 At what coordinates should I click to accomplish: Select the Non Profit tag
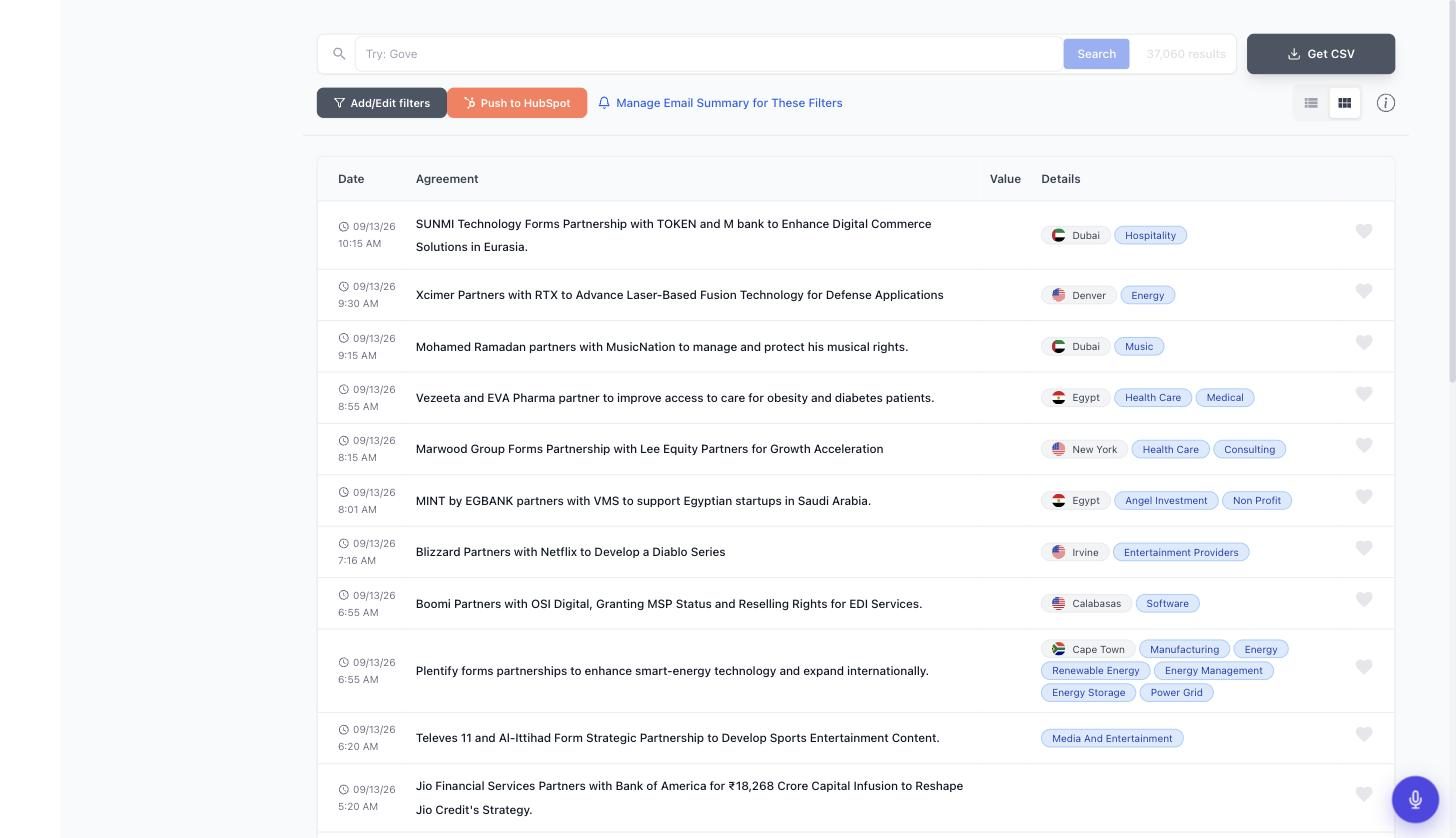(1257, 501)
